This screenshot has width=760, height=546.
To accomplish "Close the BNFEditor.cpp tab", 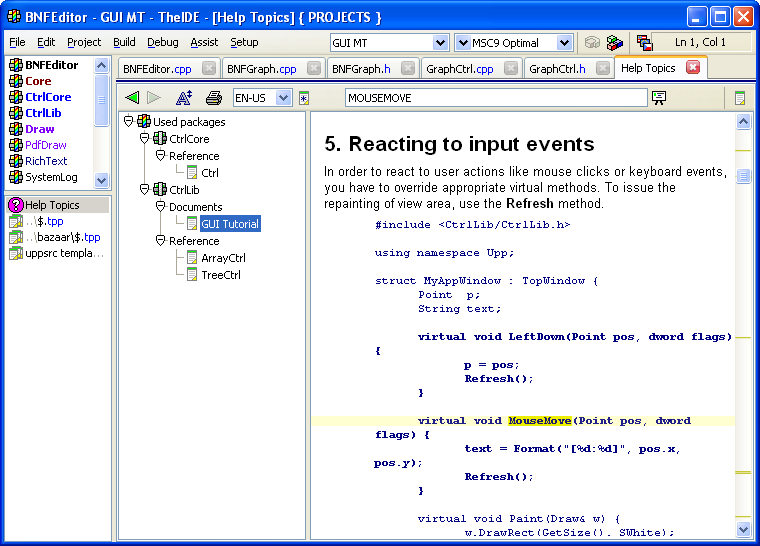I will [208, 69].
